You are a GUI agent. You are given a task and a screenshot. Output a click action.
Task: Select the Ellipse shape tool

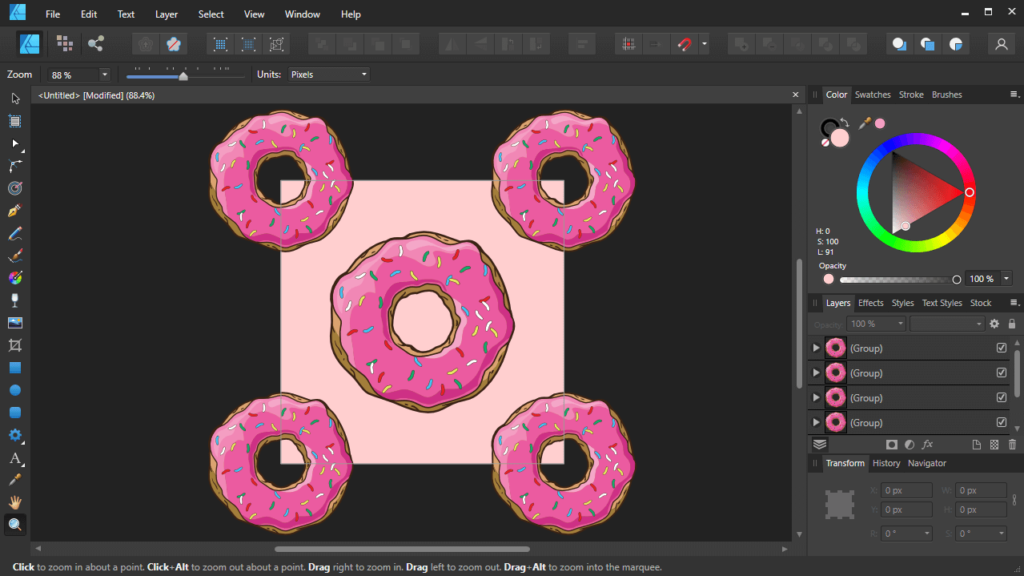coord(15,391)
